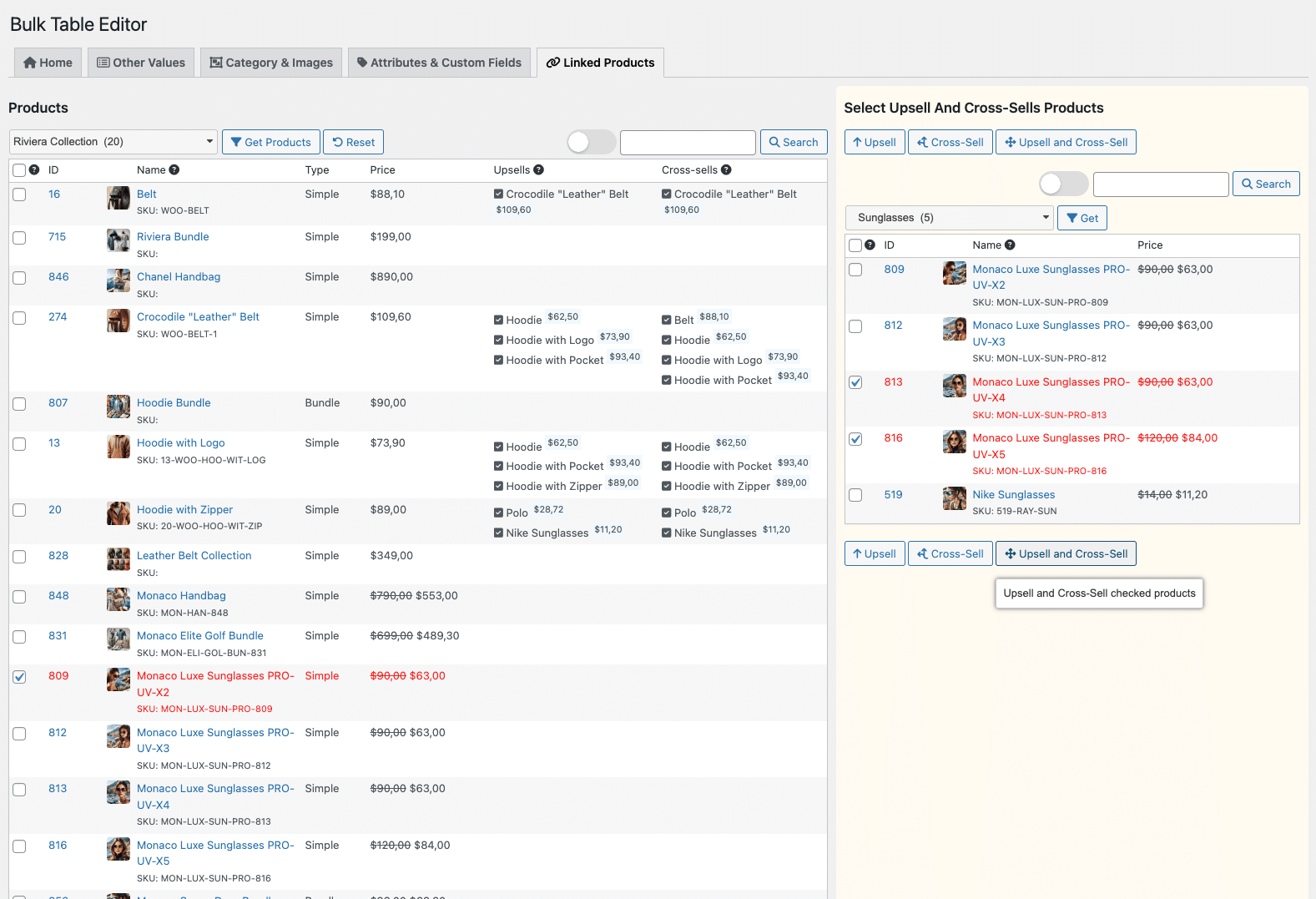Click help icon beside Upsells header

tap(538, 169)
